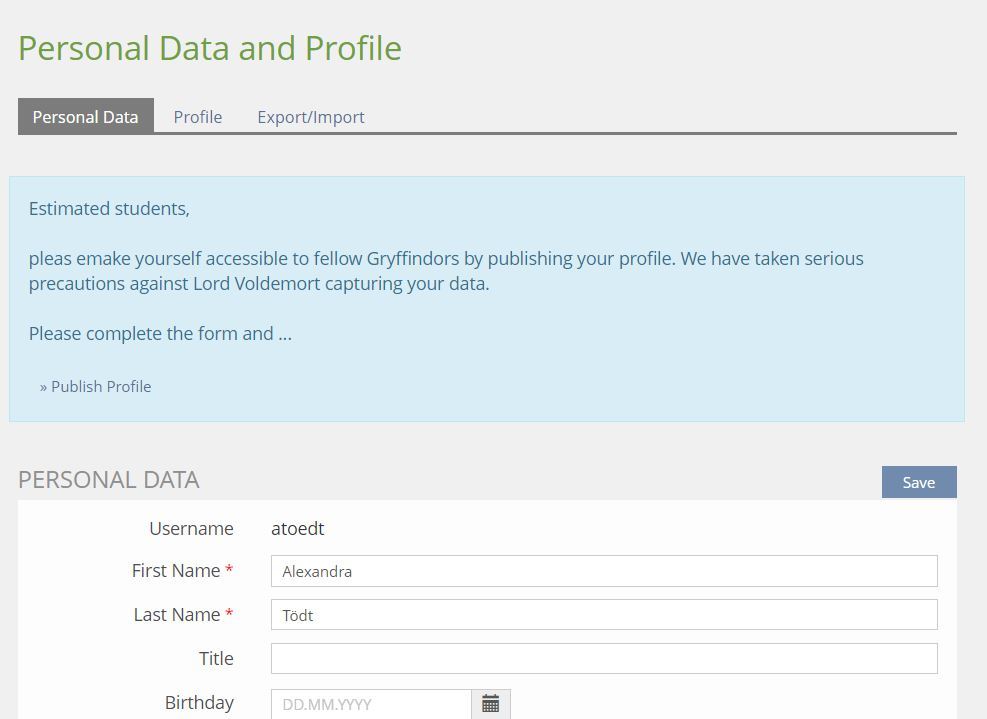This screenshot has height=719, width=987.
Task: Click the Title field label
Action: 216,659
